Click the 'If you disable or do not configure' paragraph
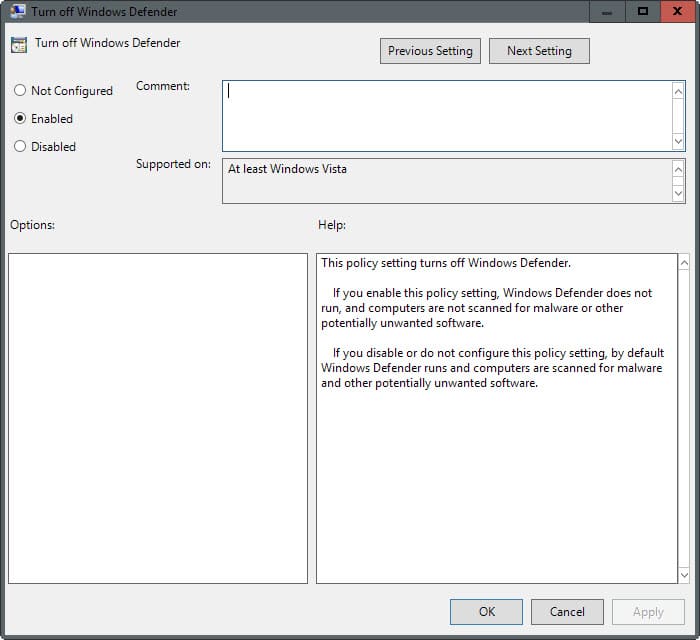700x640 pixels. 492,368
